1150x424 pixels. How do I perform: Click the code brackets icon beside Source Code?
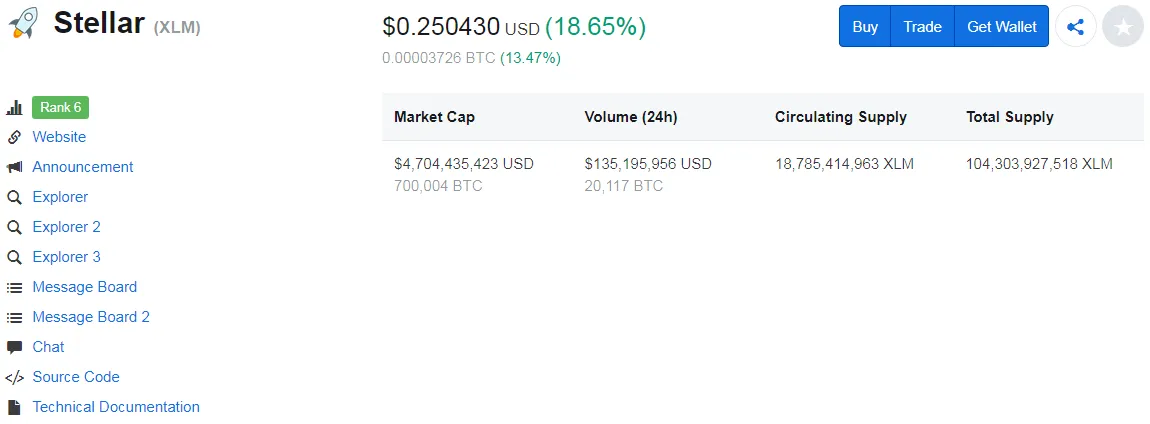[14, 378]
